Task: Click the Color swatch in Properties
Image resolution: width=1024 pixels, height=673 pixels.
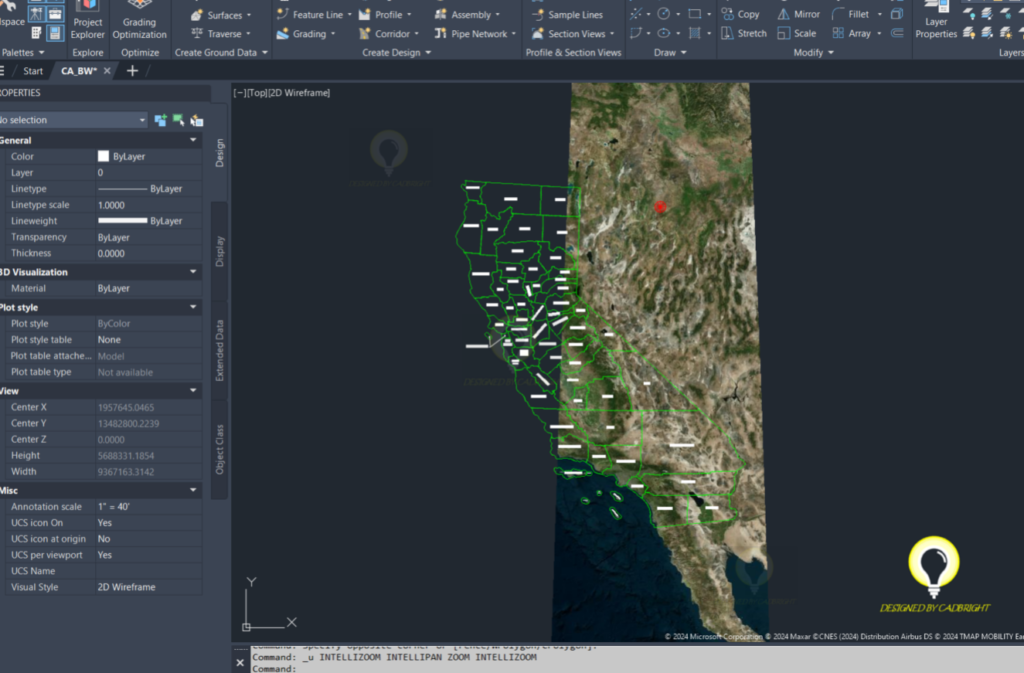Action: pos(101,156)
